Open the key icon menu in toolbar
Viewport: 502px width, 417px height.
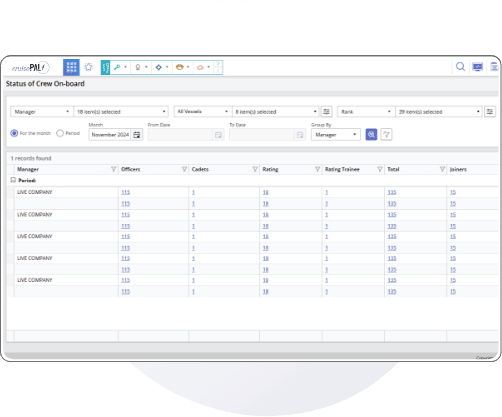(120, 67)
